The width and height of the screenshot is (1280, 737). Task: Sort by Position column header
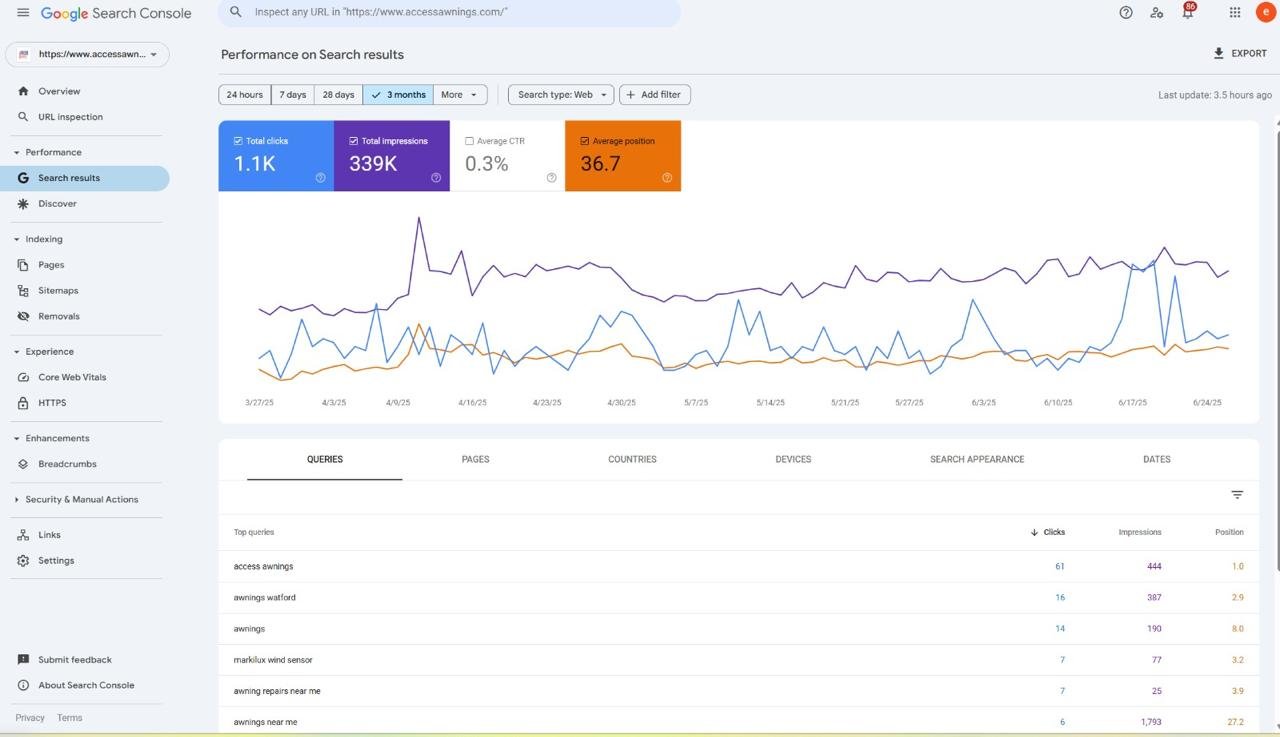[1229, 532]
